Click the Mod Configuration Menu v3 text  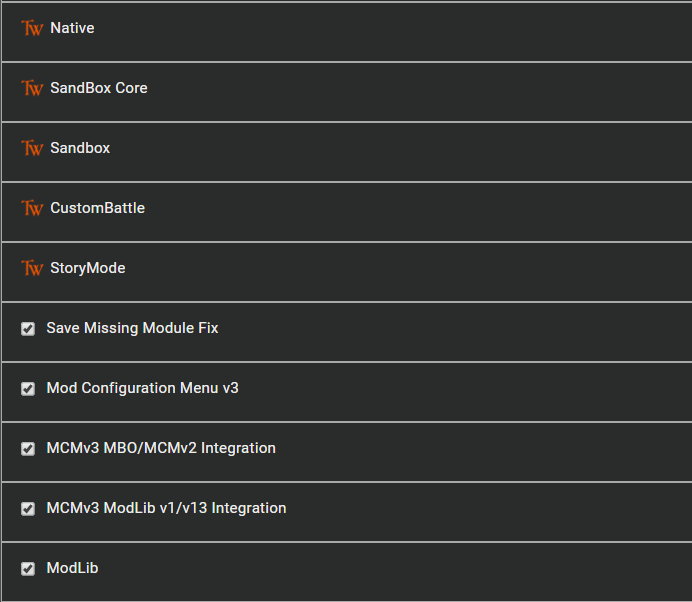(142, 388)
